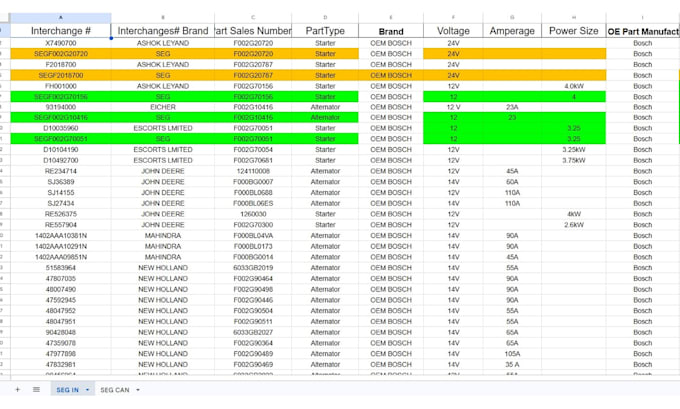This screenshot has height=409, width=680.
Task: Select cell containing RE234714
Action: pos(61,171)
